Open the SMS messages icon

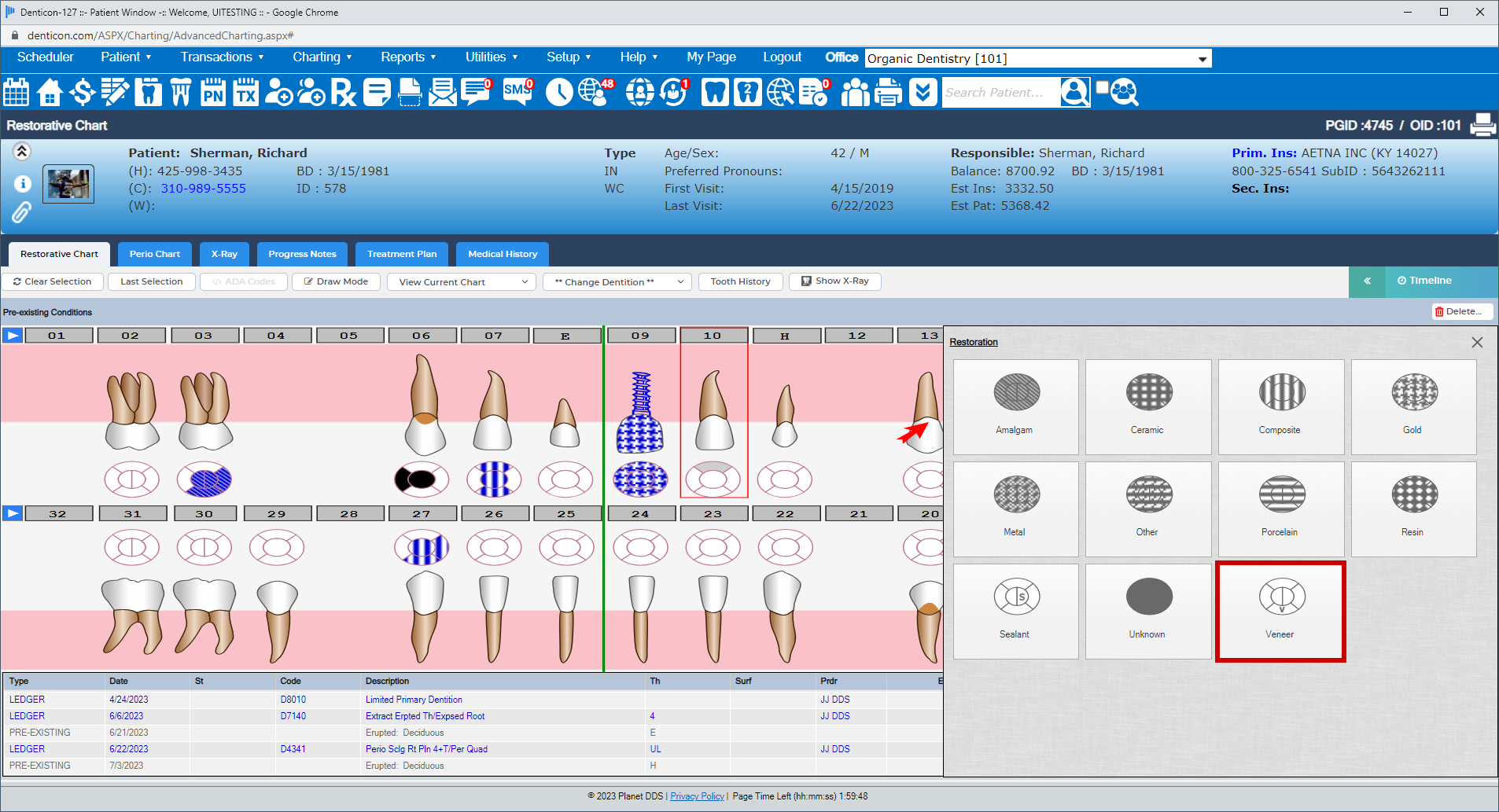point(517,92)
